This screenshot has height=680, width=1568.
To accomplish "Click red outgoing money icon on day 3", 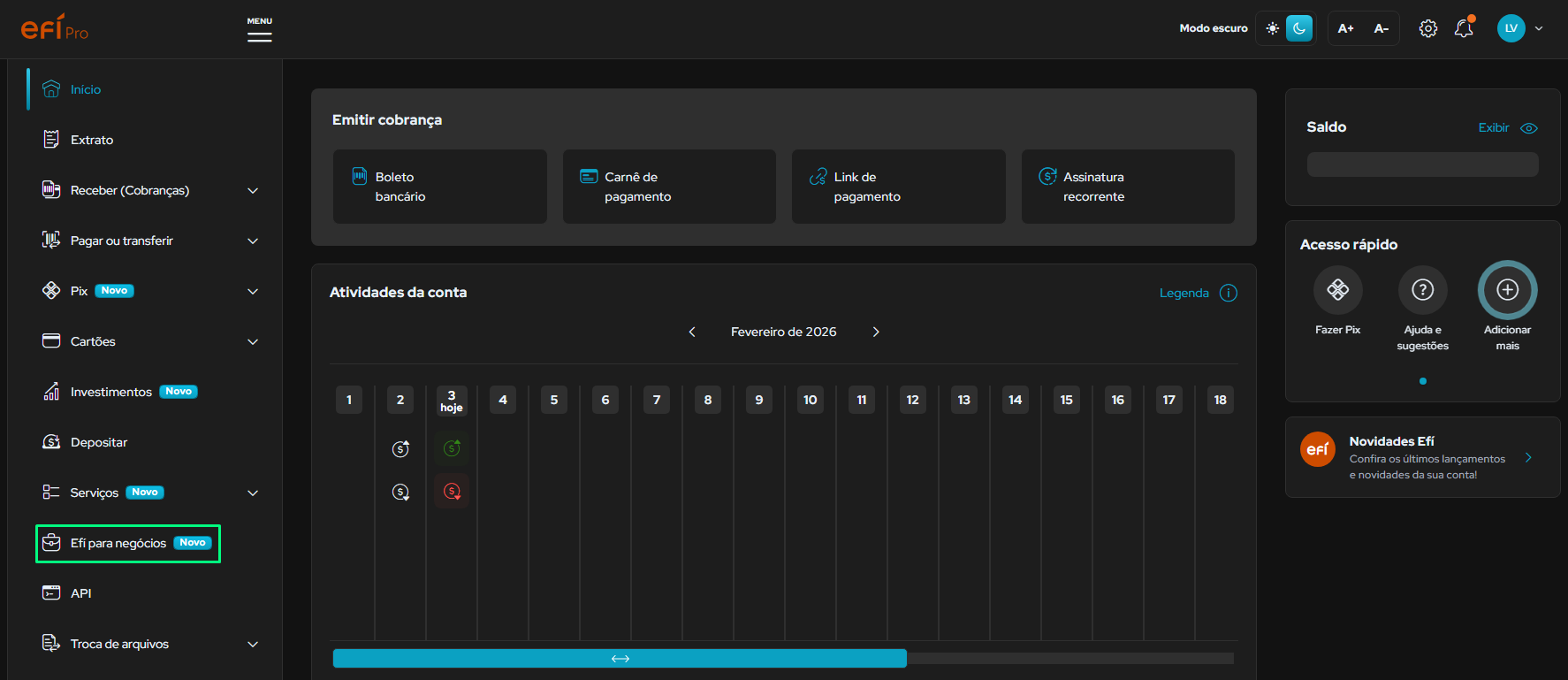I will [x=452, y=491].
